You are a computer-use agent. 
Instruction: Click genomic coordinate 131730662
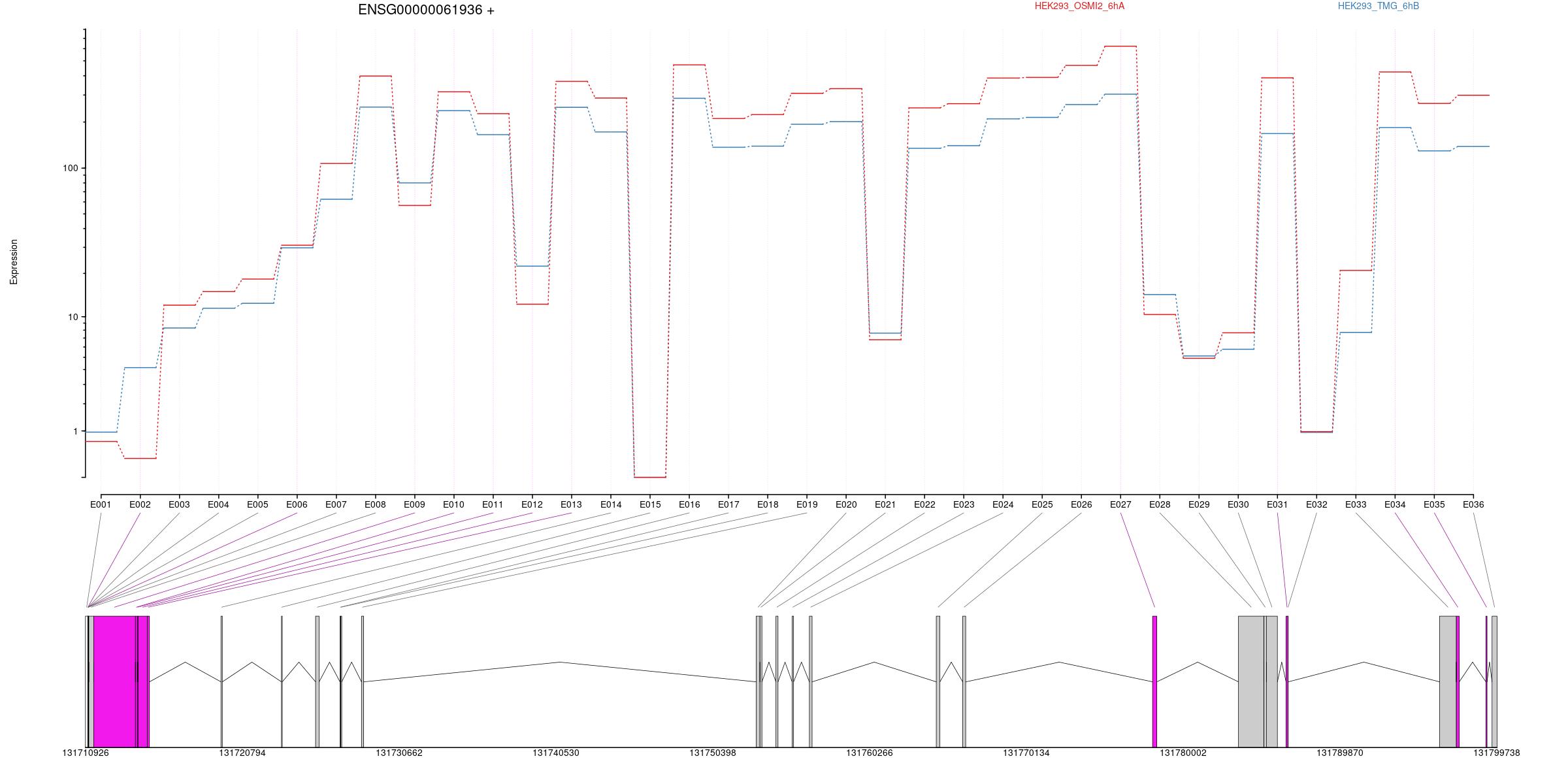[x=399, y=753]
